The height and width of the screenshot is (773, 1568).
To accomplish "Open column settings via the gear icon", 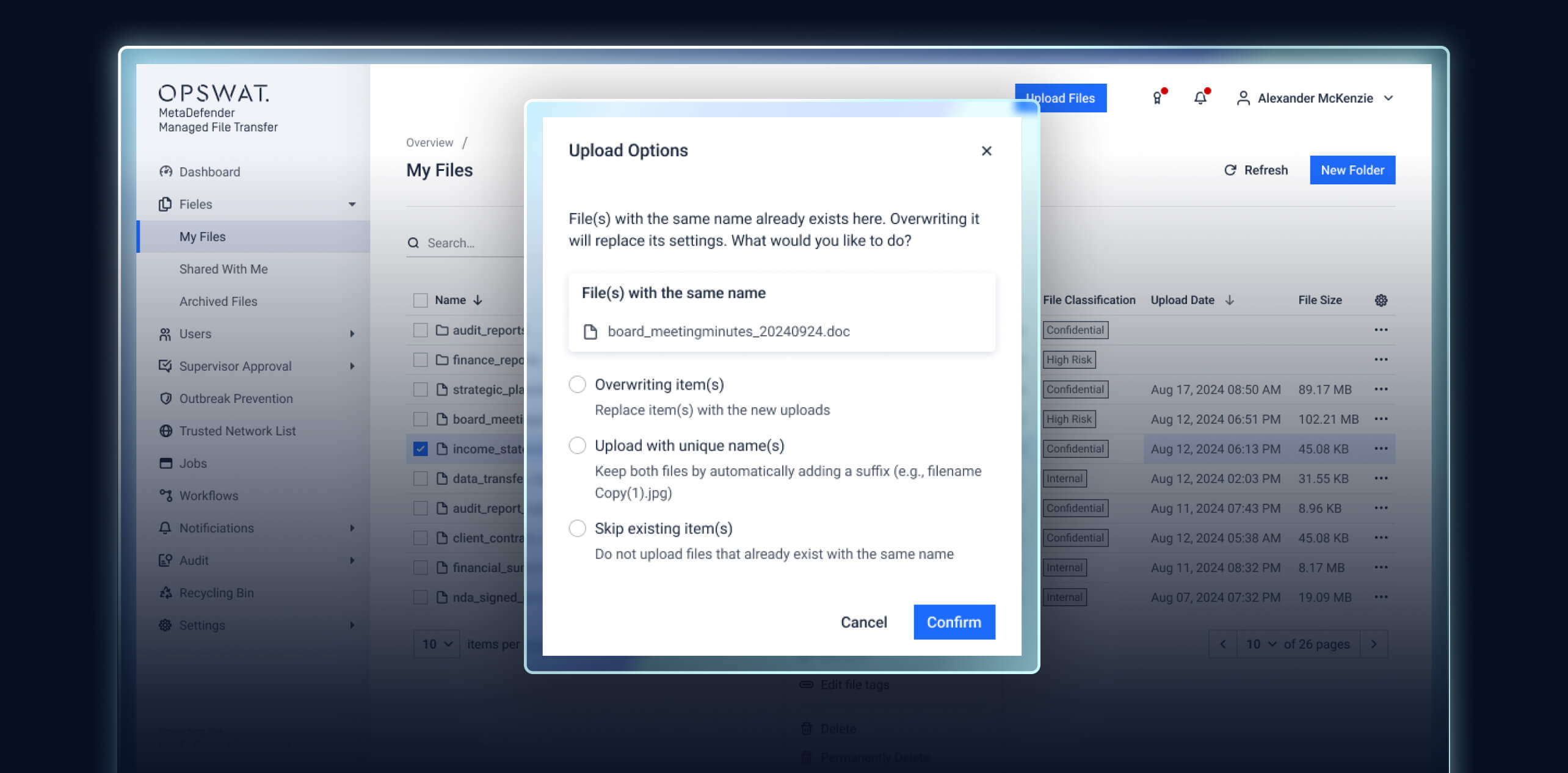I will (x=1380, y=300).
